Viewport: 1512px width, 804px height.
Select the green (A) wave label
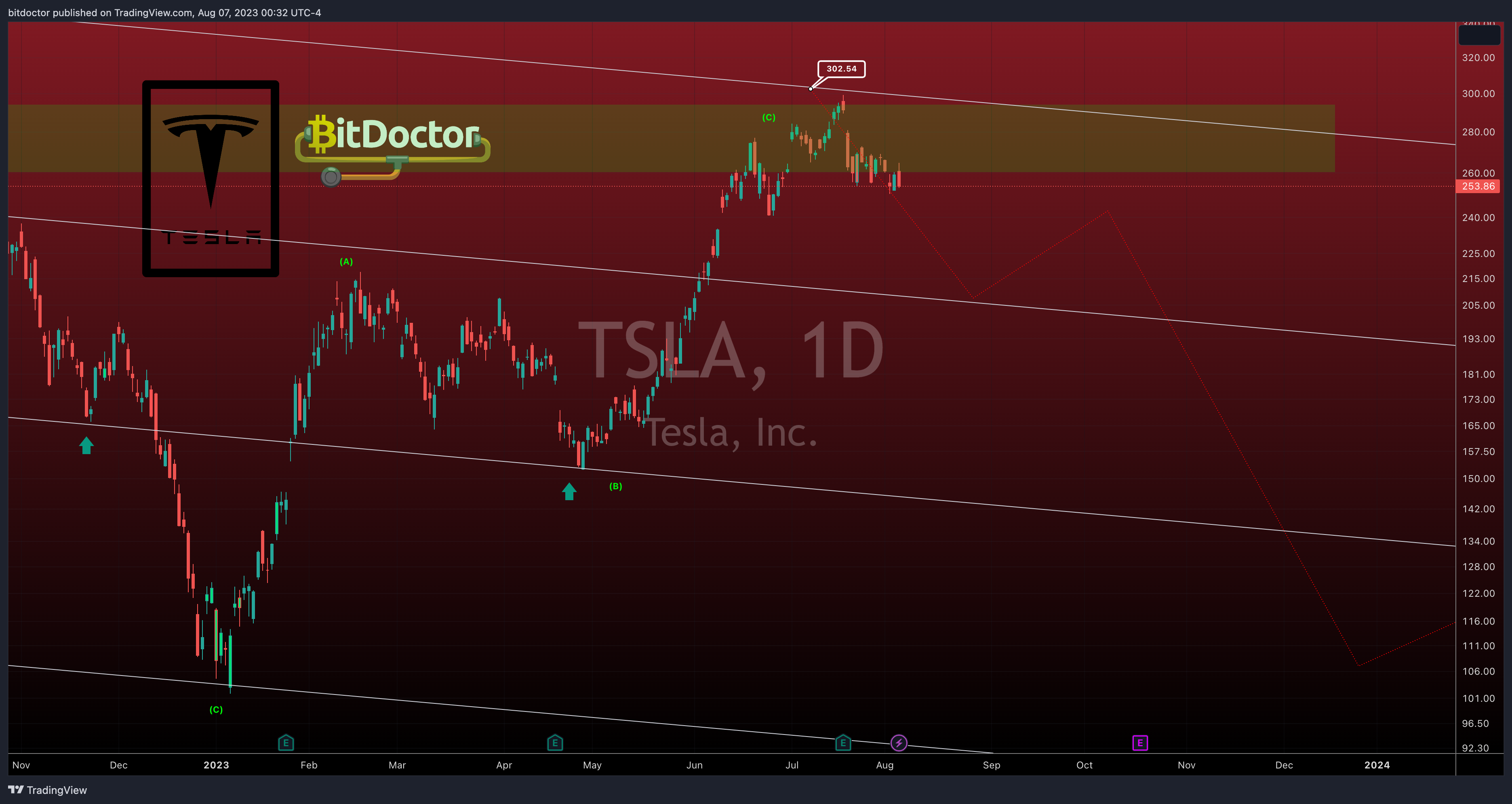pyautogui.click(x=346, y=262)
